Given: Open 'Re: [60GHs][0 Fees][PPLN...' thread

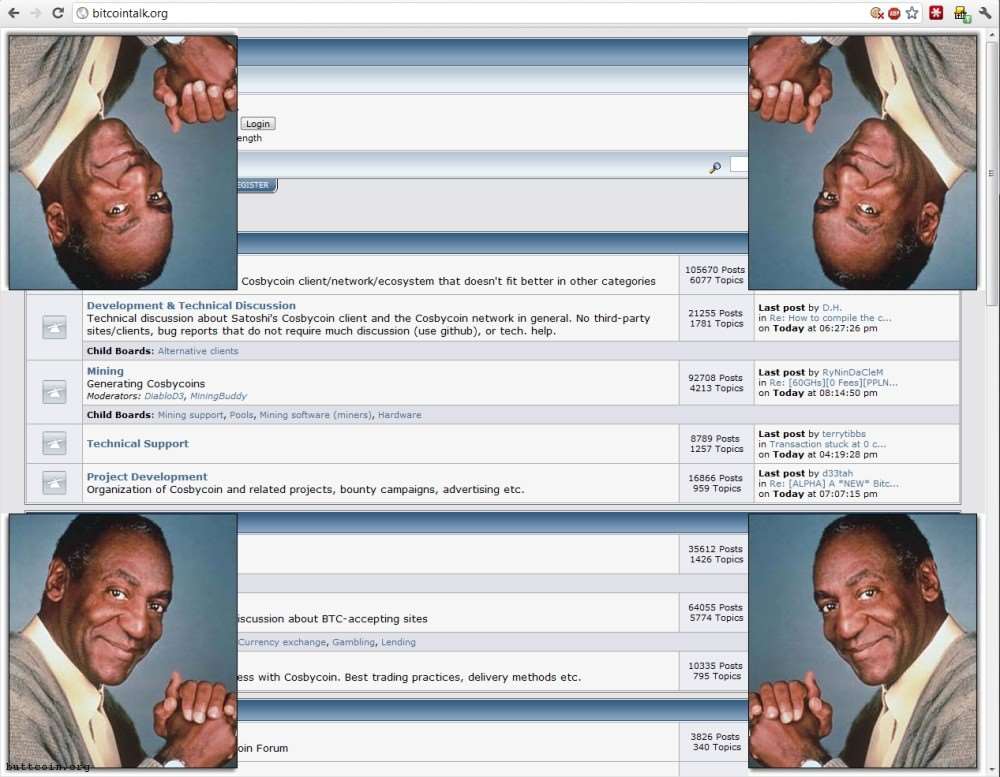Looking at the screenshot, I should [833, 383].
